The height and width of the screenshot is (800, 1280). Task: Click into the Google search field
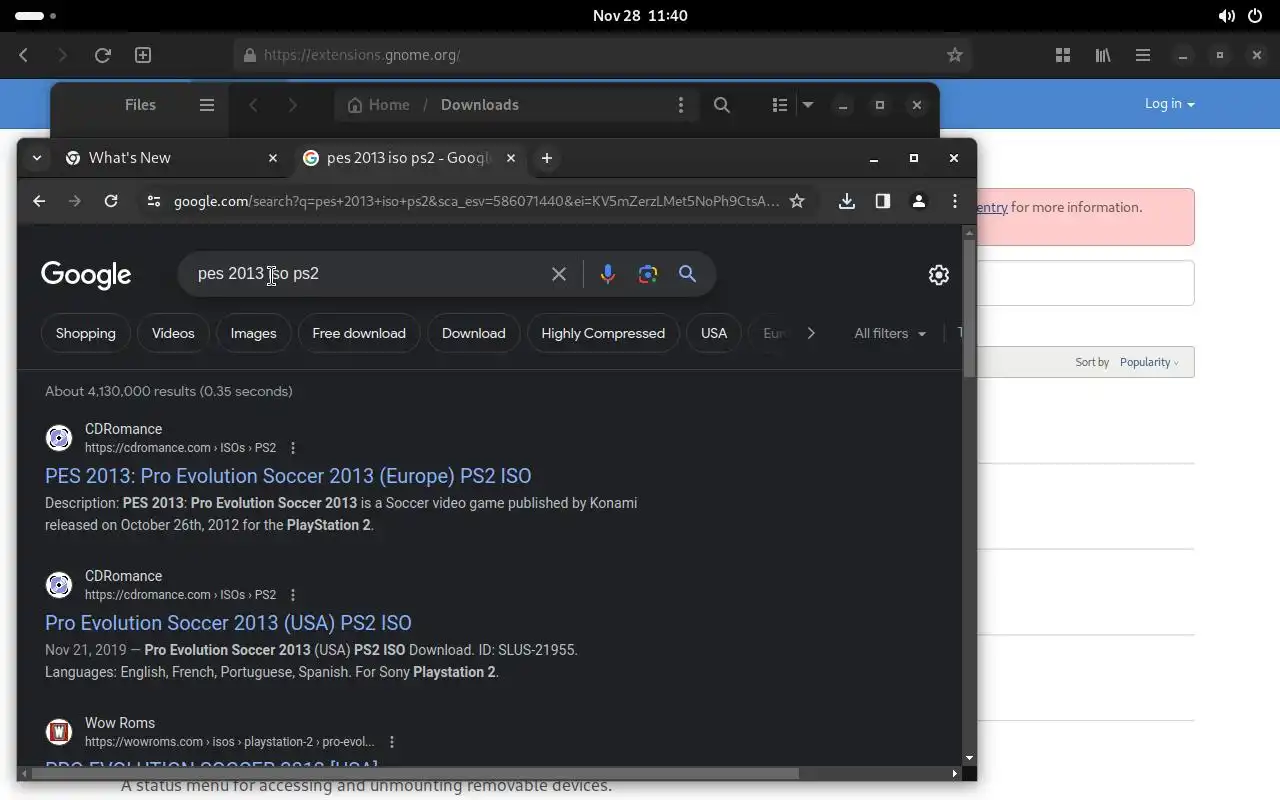365,274
